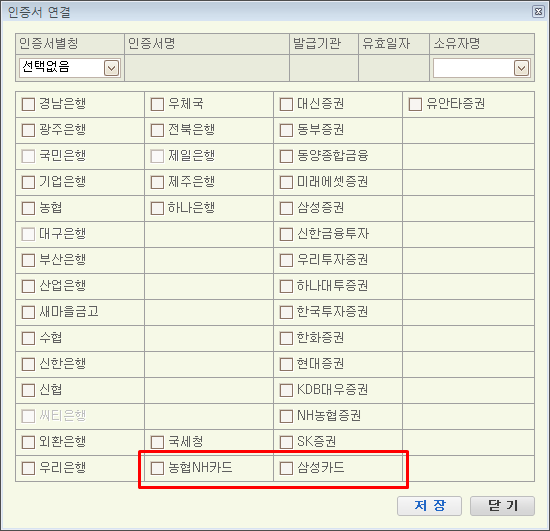Image resolution: width=550 pixels, height=531 pixels.
Task: Select the KDB대우증권 checkbox
Action: point(286,390)
